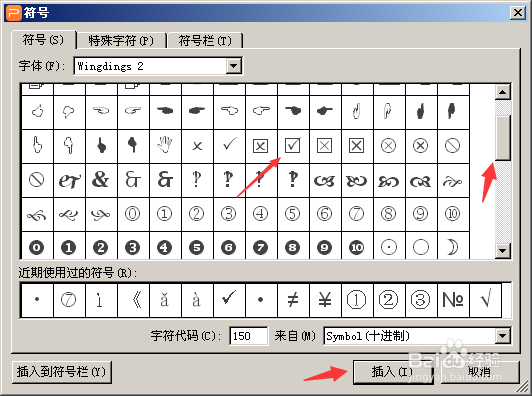
Task: Click the 插入(I) insert button
Action: [392, 372]
